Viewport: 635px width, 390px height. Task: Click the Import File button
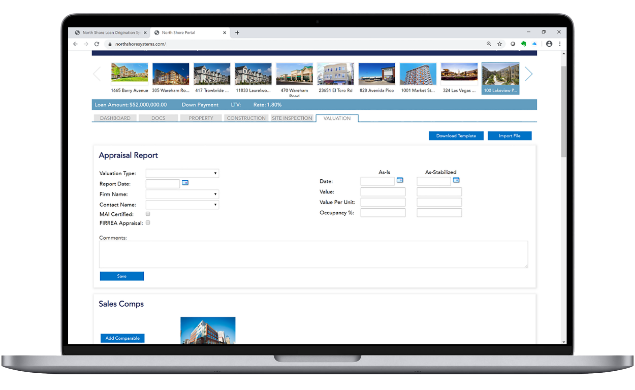pos(509,136)
